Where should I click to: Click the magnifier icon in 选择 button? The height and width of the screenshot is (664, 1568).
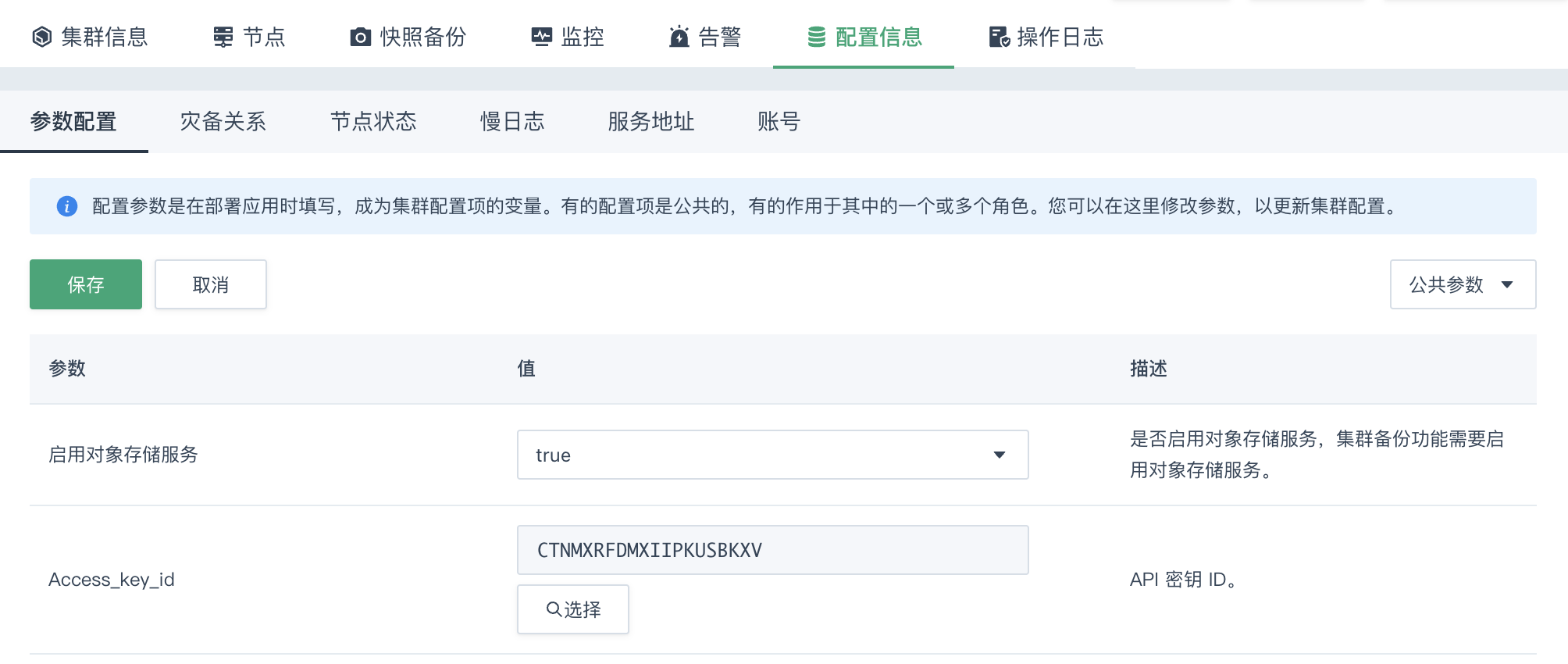tap(554, 609)
